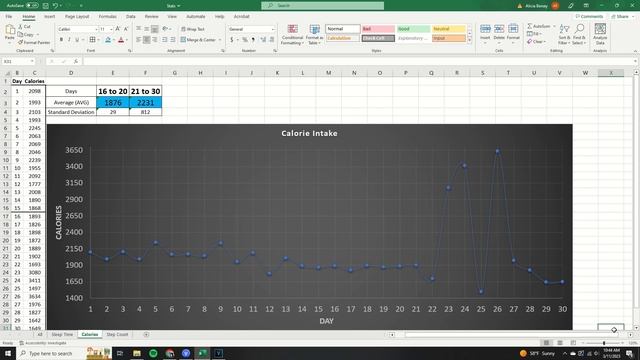Click the Align Left icon
This screenshot has width=640, height=360.
point(139,40)
